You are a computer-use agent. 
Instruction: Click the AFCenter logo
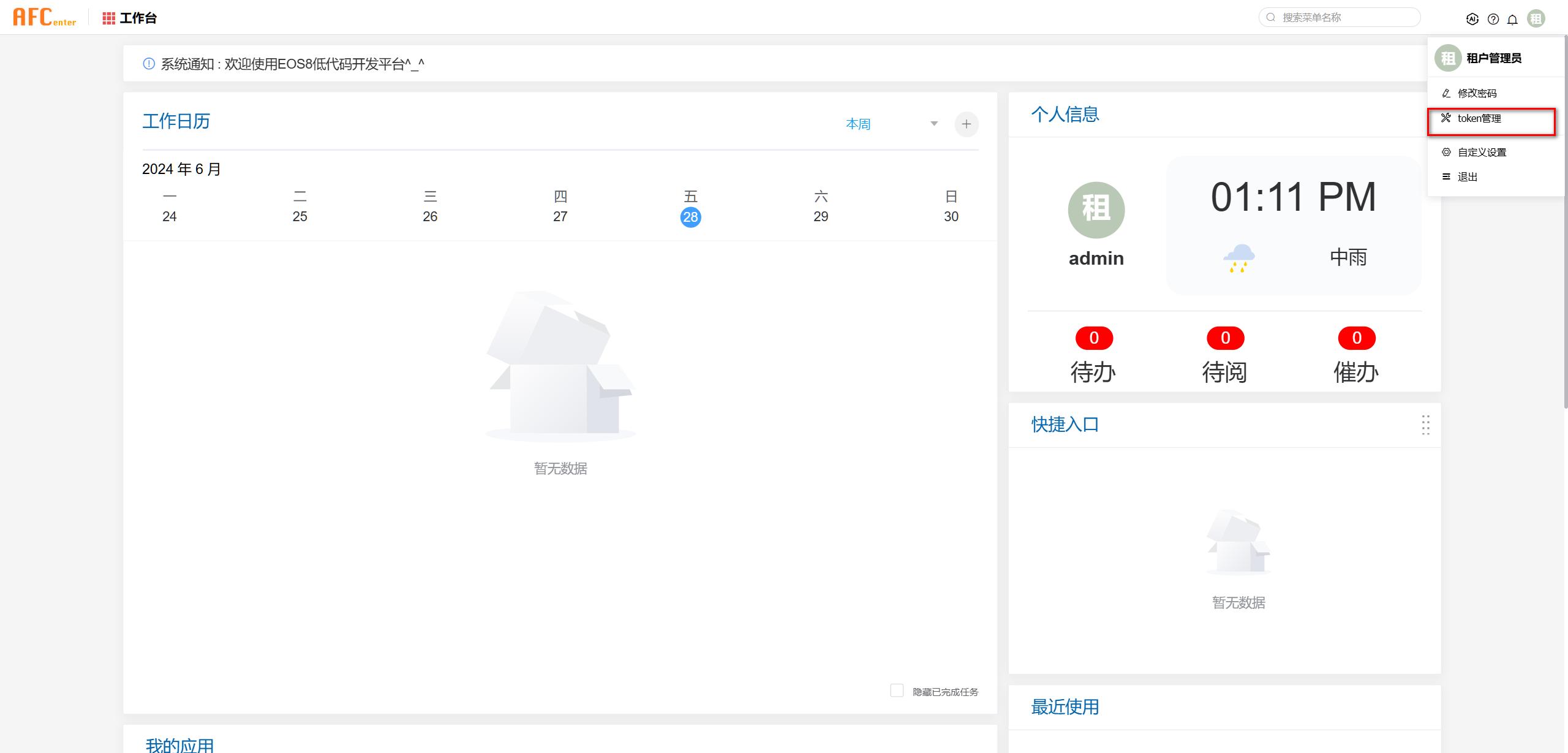(x=43, y=17)
